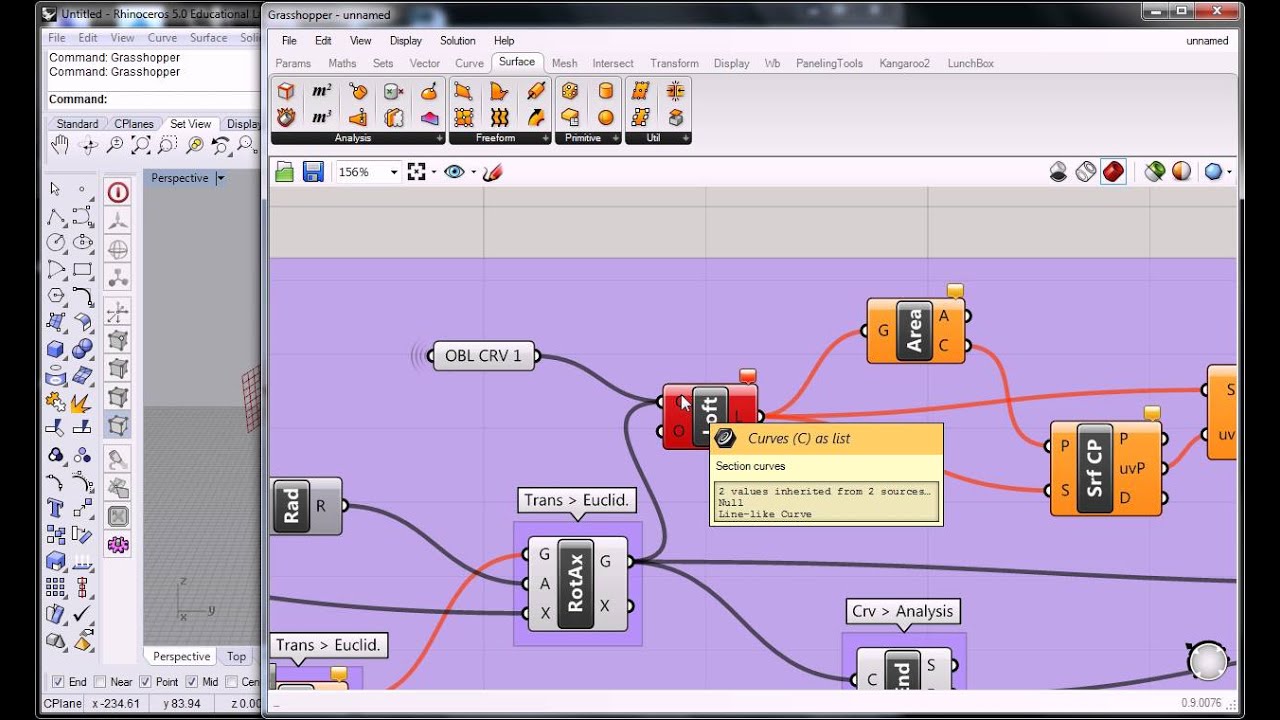Open Rhino's Curve menu
Screen dimensions: 1280x720
click(162, 38)
